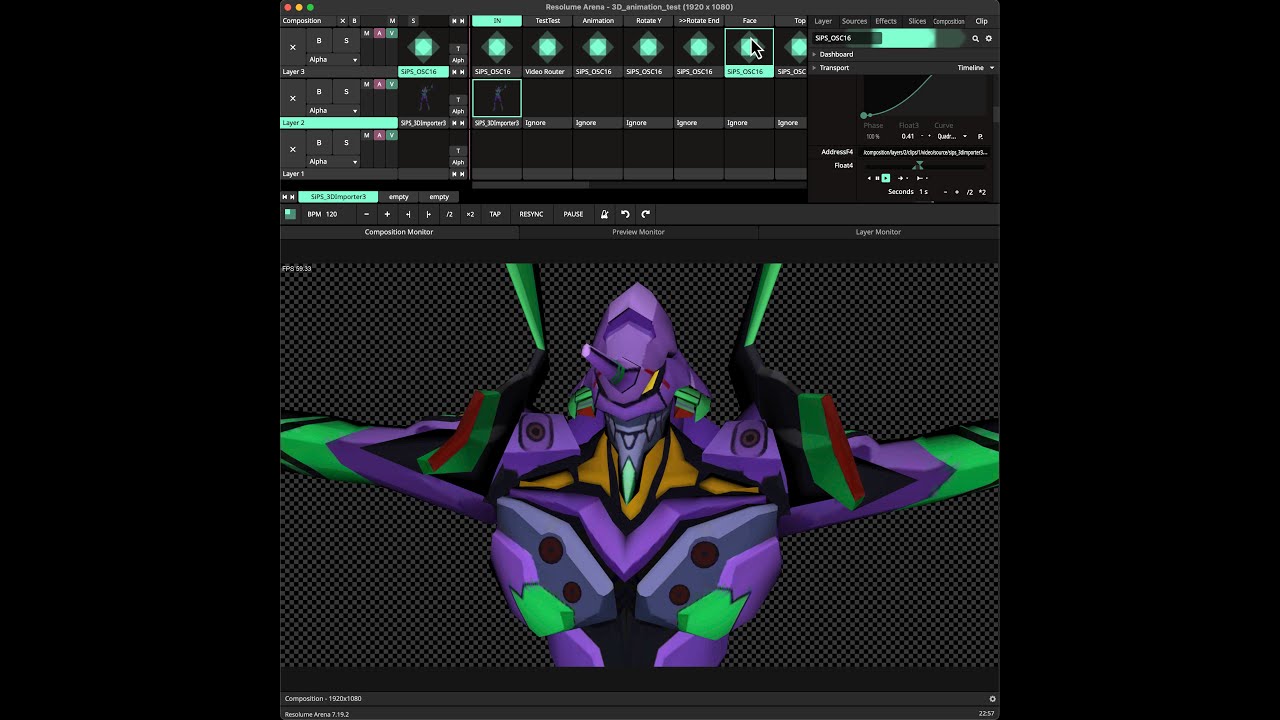Click the RESYNC button
This screenshot has height=720, width=1280.
(x=531, y=214)
